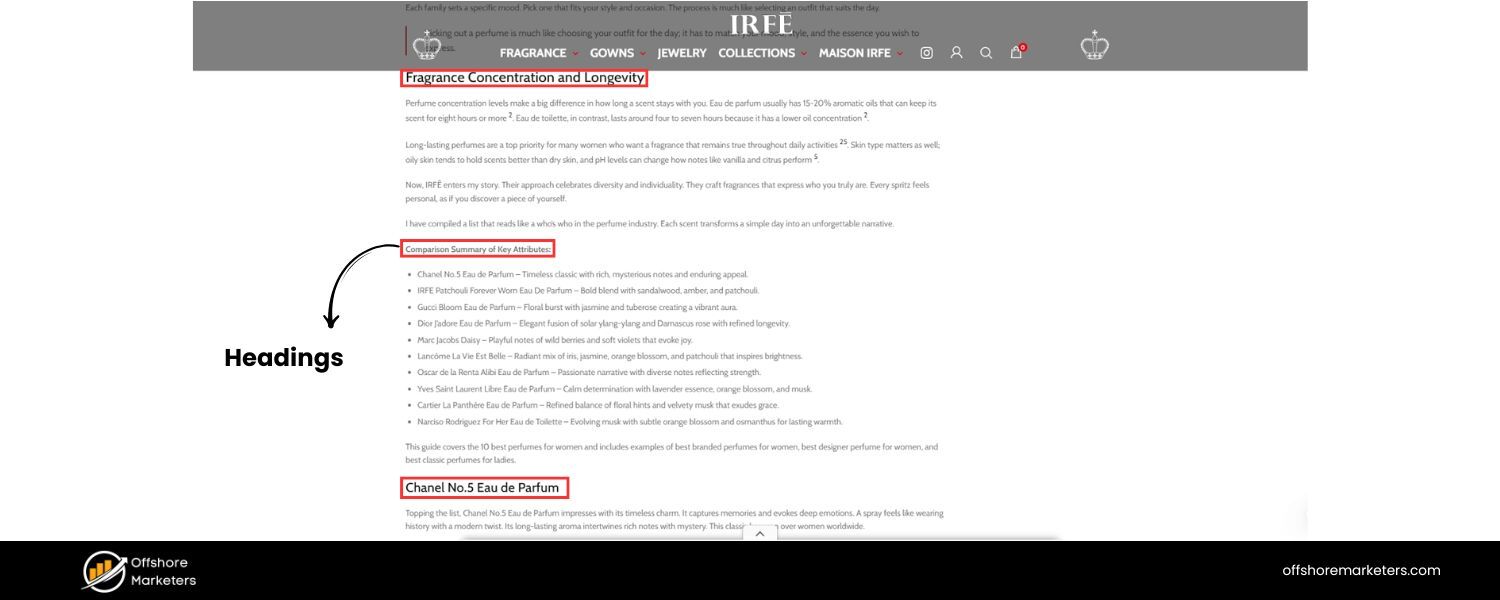The image size is (1500, 600).
Task: Click the offshoremarketers.com link
Action: 1361,570
